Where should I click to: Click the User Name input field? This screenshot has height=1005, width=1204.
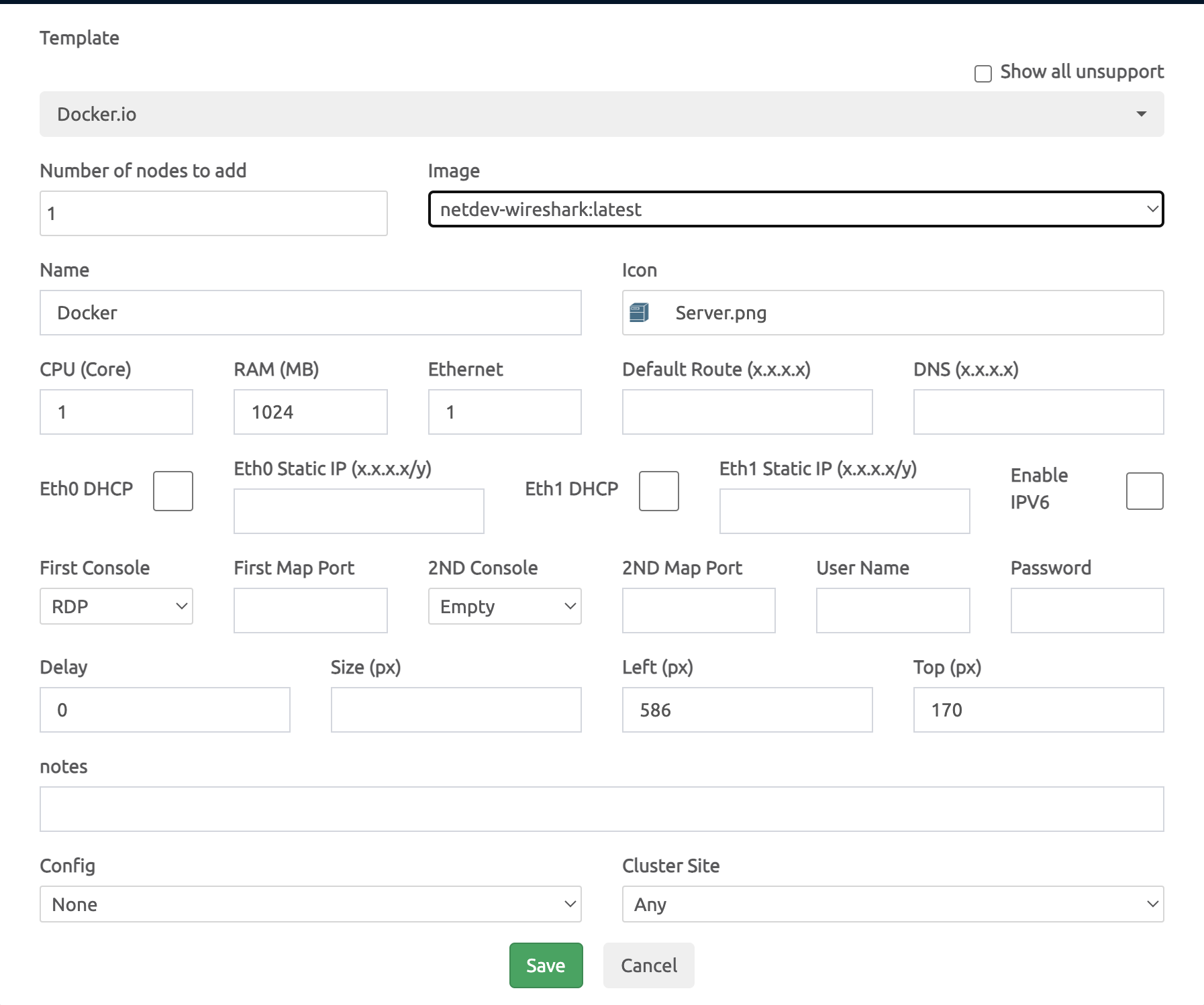893,611
